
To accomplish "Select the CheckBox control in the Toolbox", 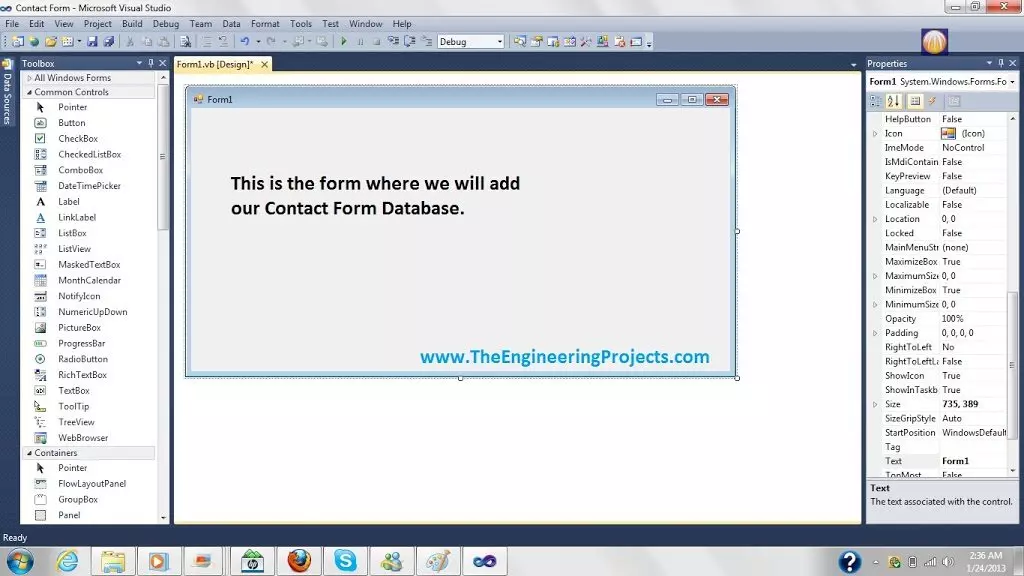I will (x=76, y=138).
